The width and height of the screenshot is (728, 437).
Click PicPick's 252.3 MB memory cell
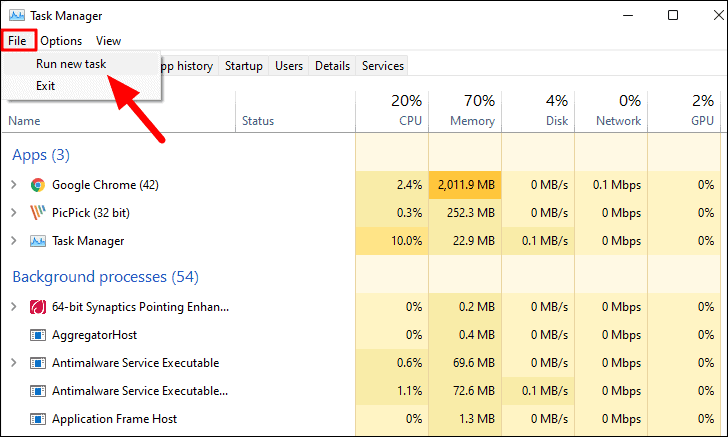pyautogui.click(x=465, y=213)
